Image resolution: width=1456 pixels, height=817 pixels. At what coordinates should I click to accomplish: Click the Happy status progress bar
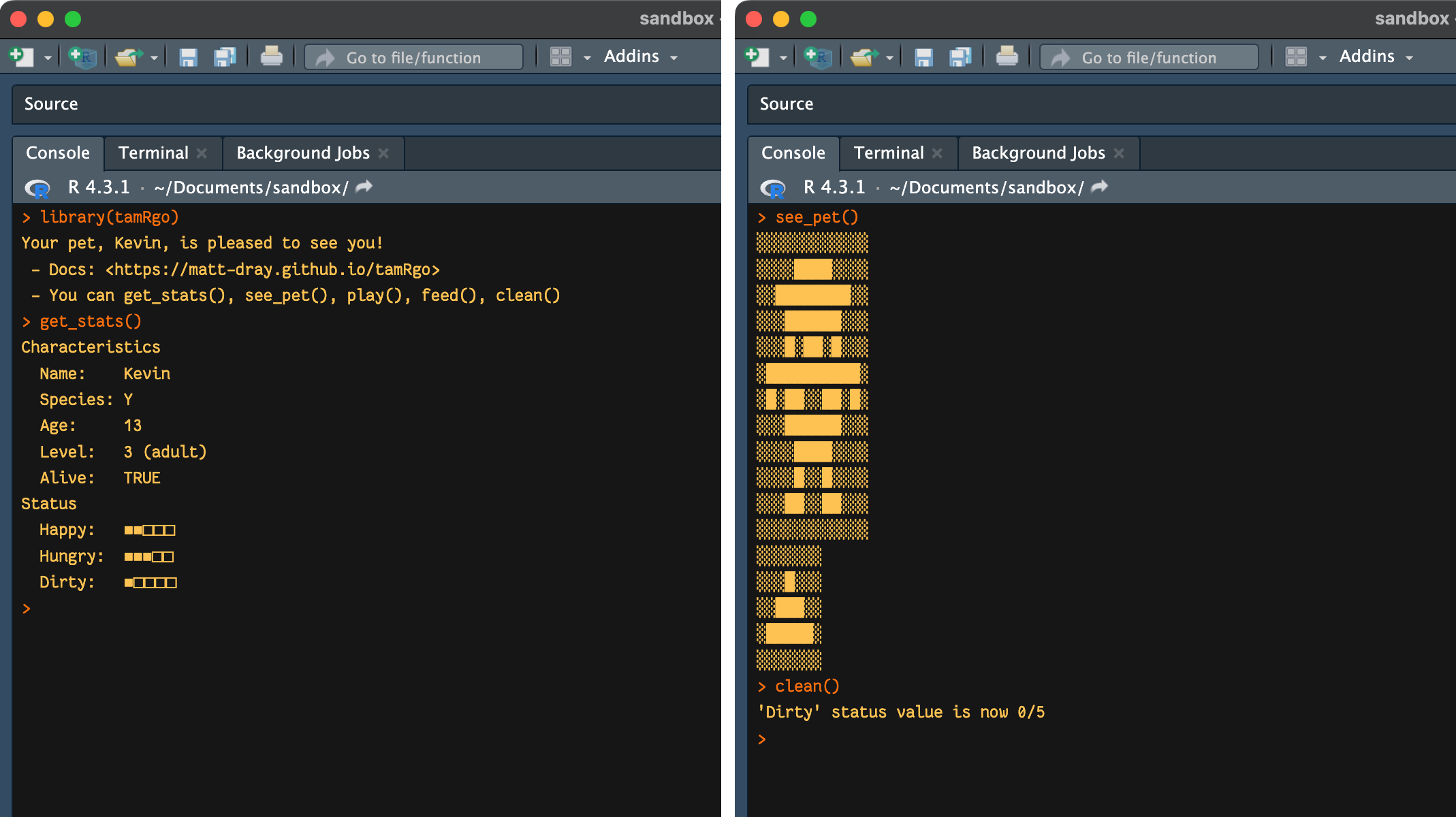(150, 530)
